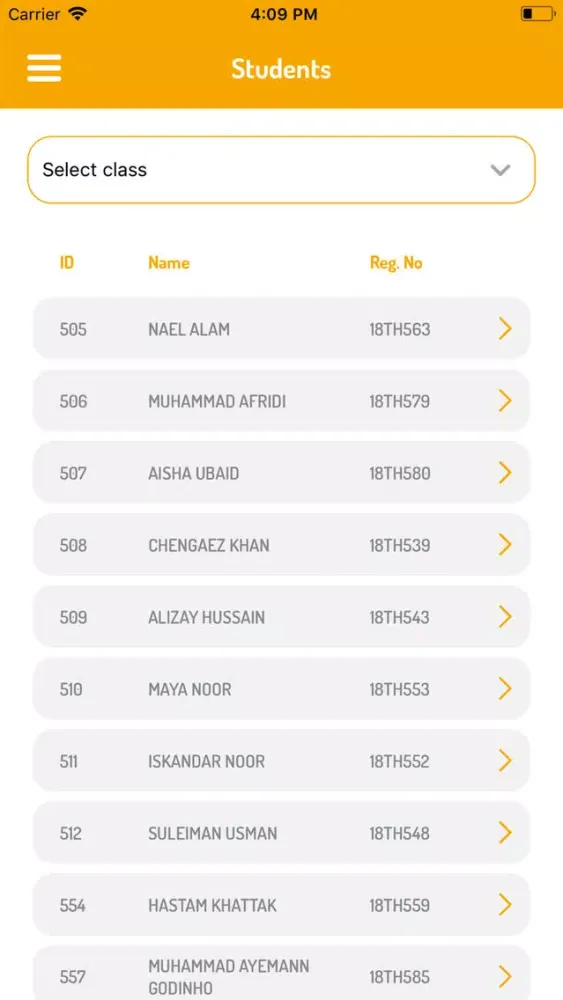
Task: Tap the chevron beside MUHAMMAD AFRIDI
Action: point(505,401)
